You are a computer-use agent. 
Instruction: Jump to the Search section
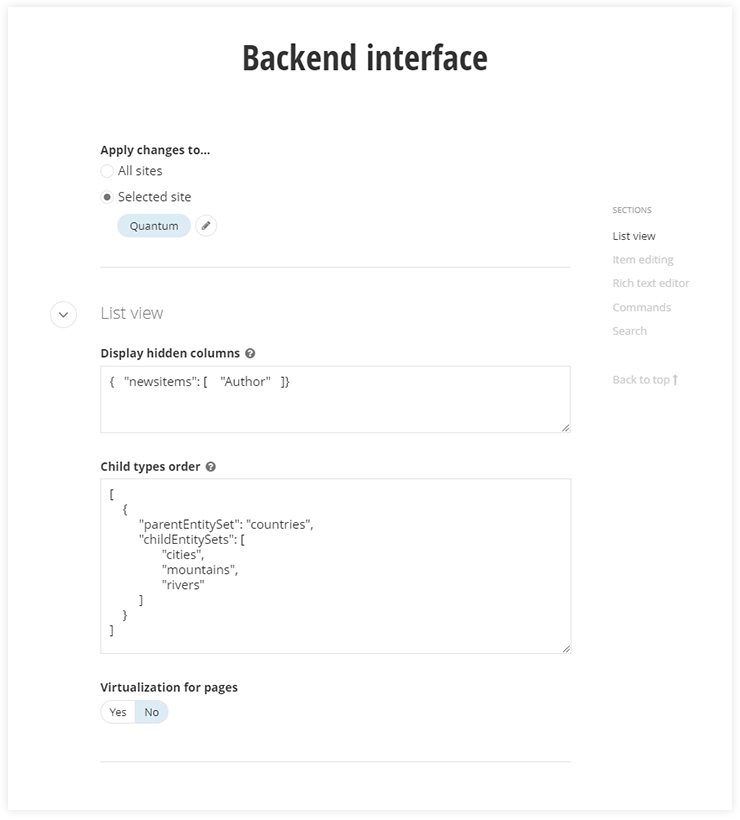tap(629, 331)
